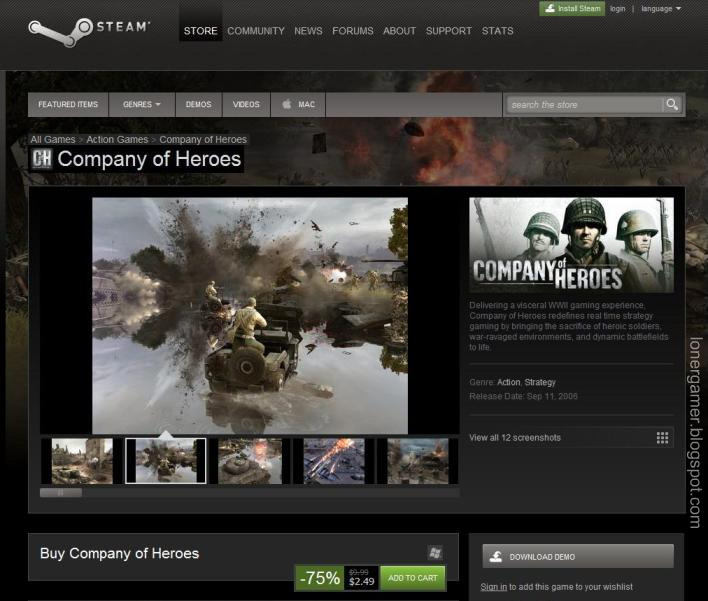708x601 pixels.
Task: Click the login link
Action: pyautogui.click(x=617, y=9)
